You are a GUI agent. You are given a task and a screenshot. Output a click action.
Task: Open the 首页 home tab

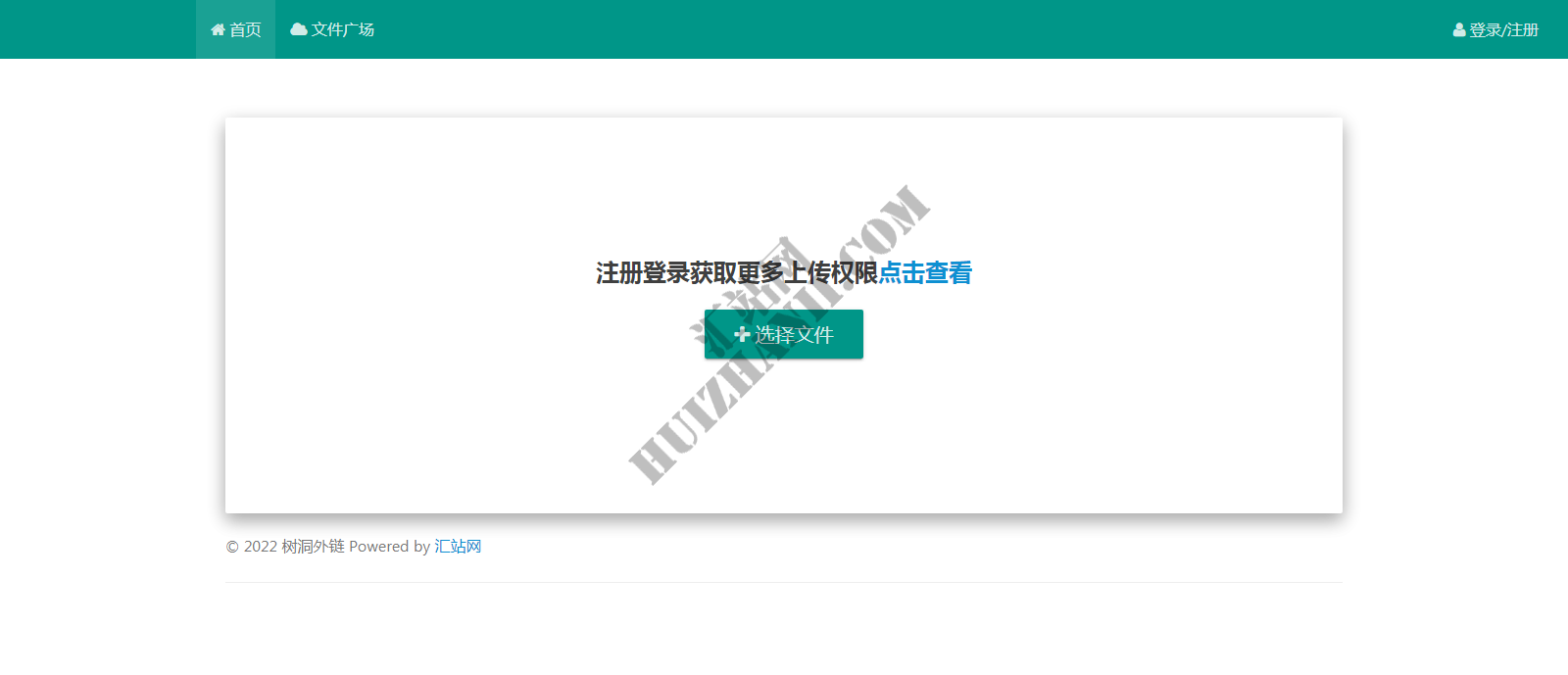[x=236, y=29]
